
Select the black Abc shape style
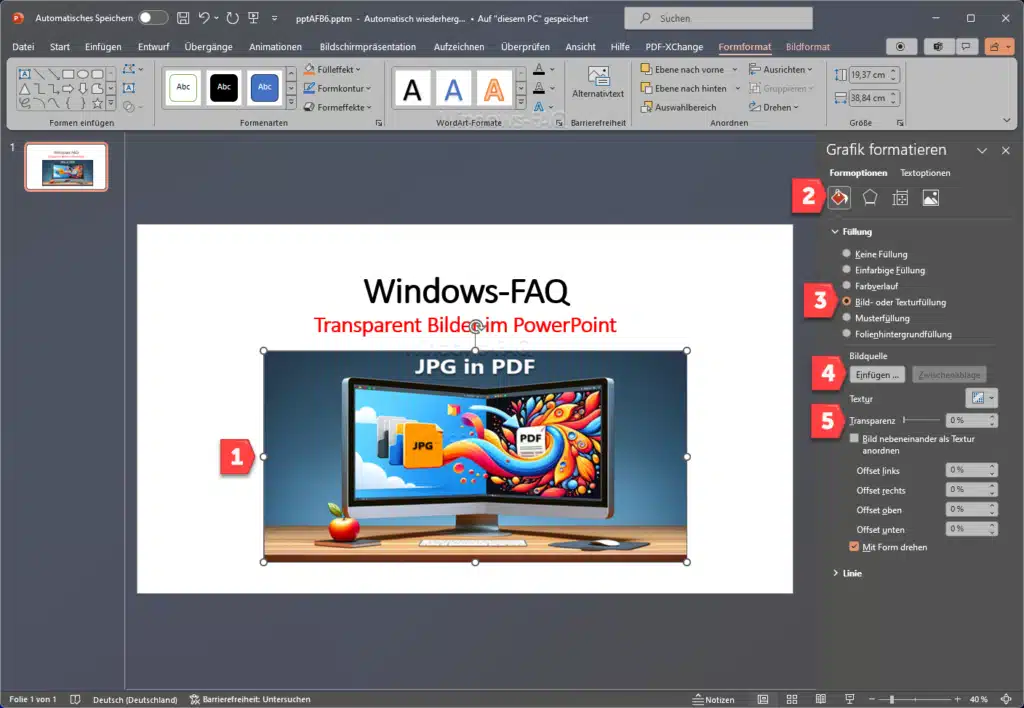pos(224,88)
